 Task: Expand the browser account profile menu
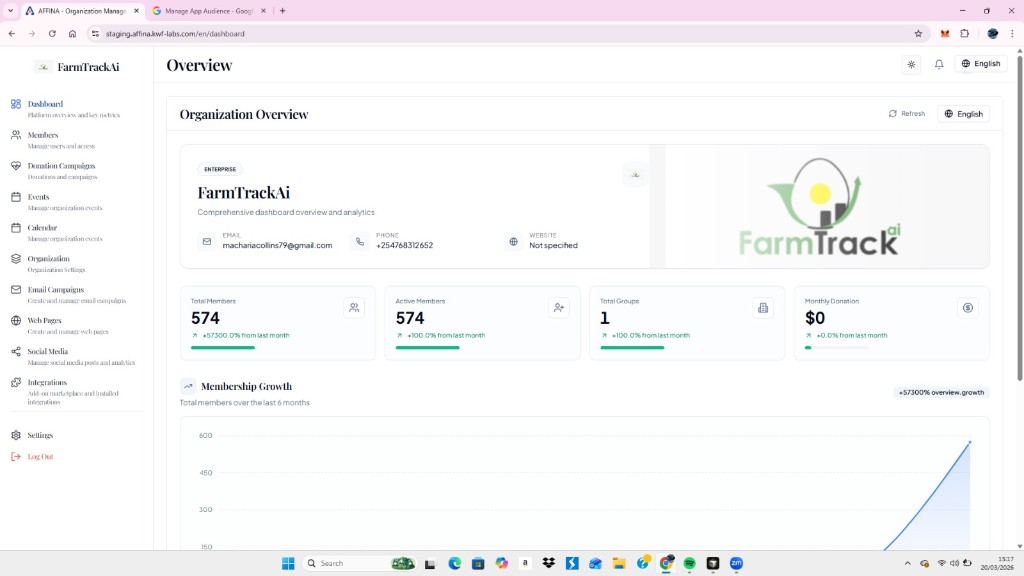pos(993,33)
